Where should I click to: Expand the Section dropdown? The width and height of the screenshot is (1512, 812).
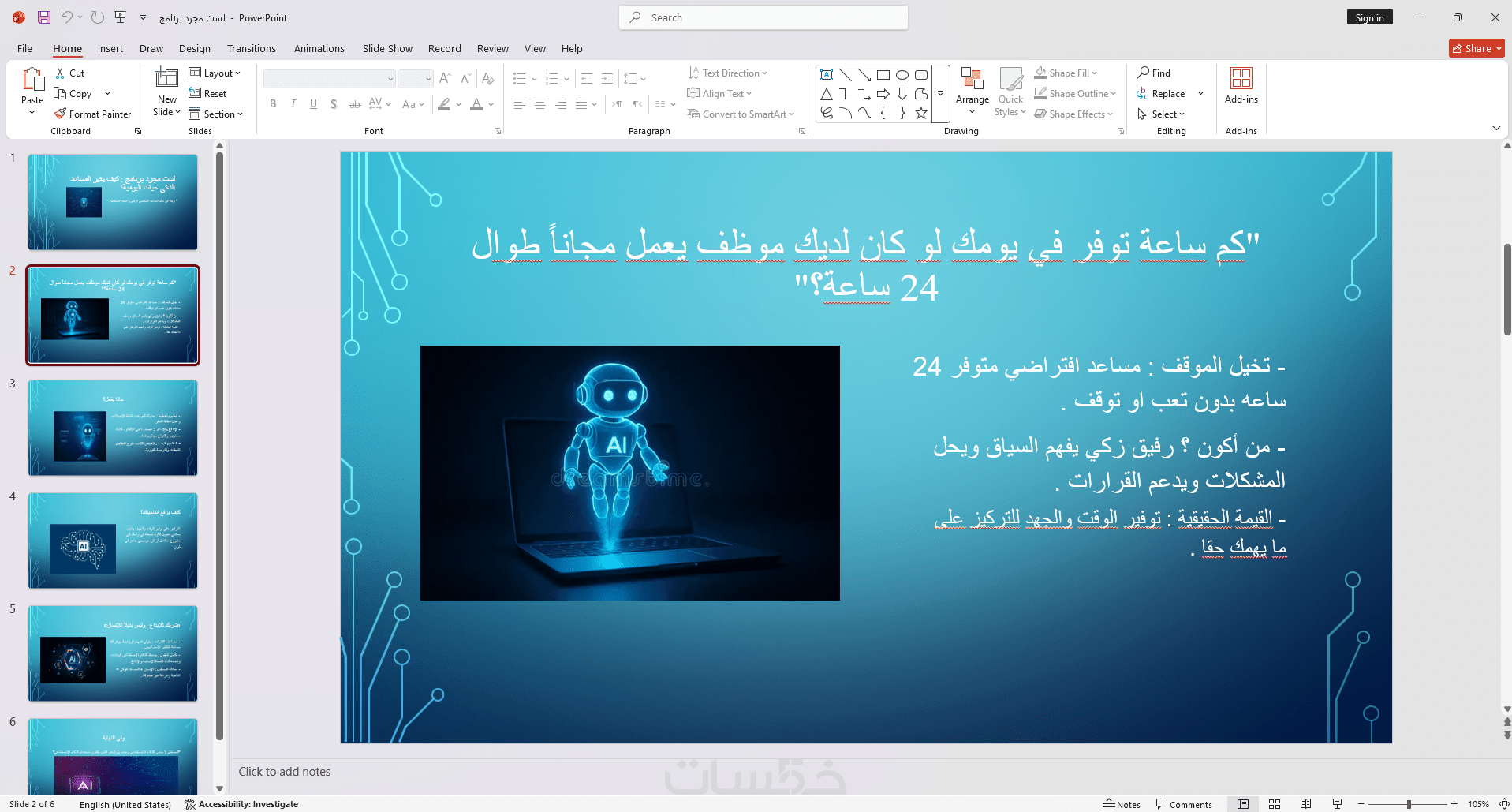point(215,114)
